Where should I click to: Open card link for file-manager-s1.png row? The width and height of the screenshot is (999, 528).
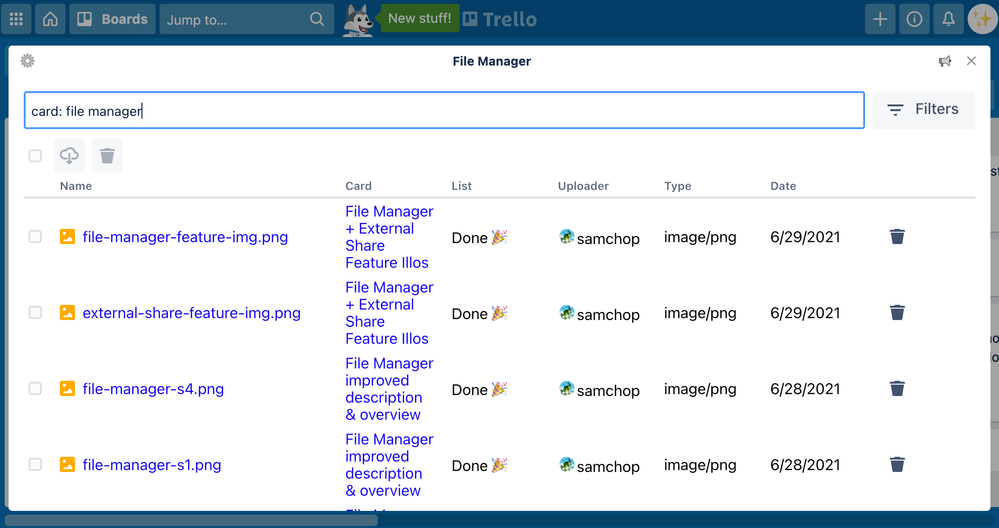click(389, 464)
